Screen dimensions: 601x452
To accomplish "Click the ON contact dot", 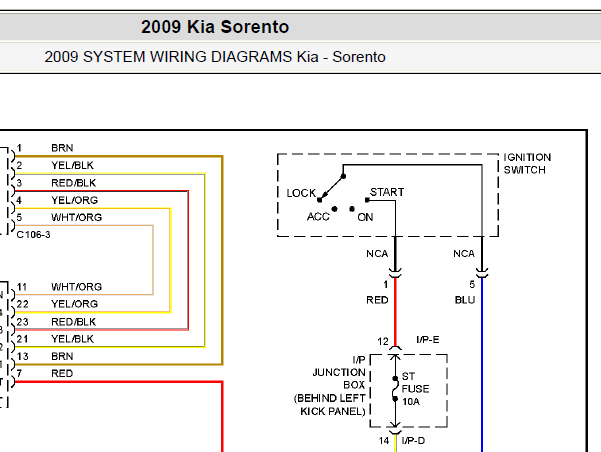I will [x=352, y=209].
